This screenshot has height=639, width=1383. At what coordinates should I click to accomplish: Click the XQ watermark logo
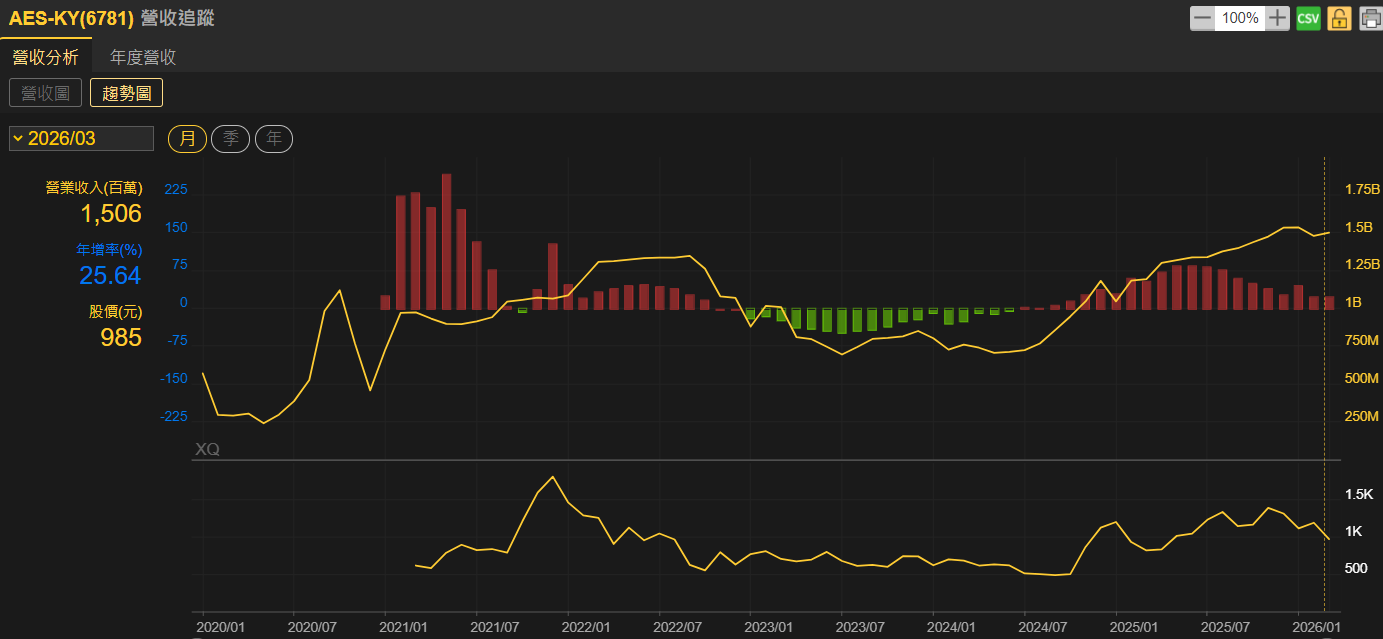207,450
